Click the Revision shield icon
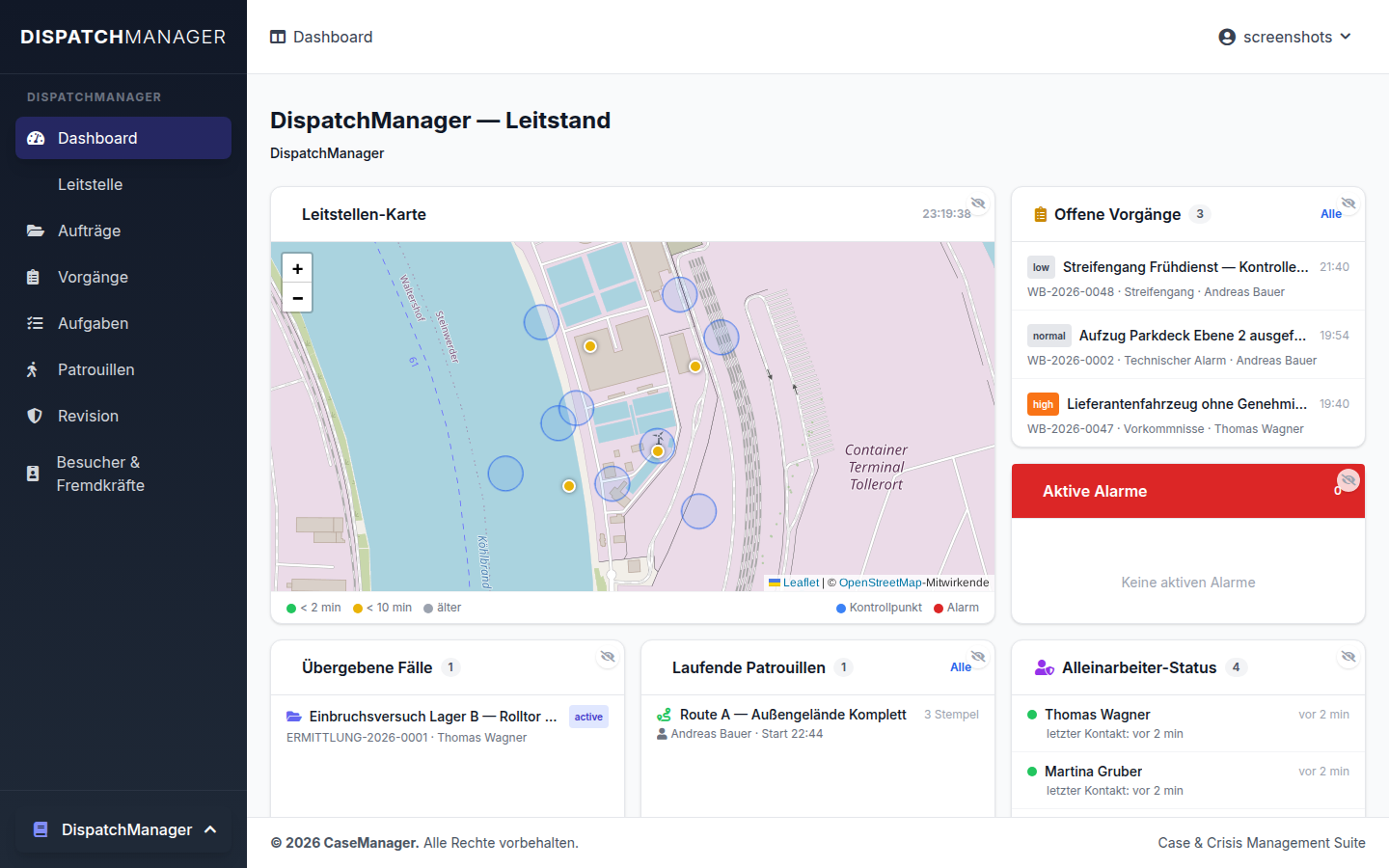Screen dimensions: 1389x868 (x=35, y=416)
